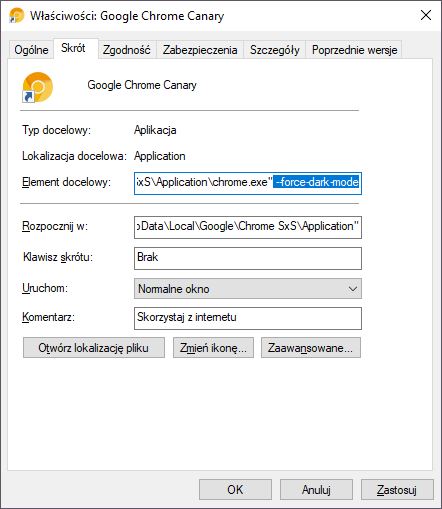Image resolution: width=442 pixels, height=509 pixels.
Task: Close the Właściwości dialog
Action: click(426, 15)
